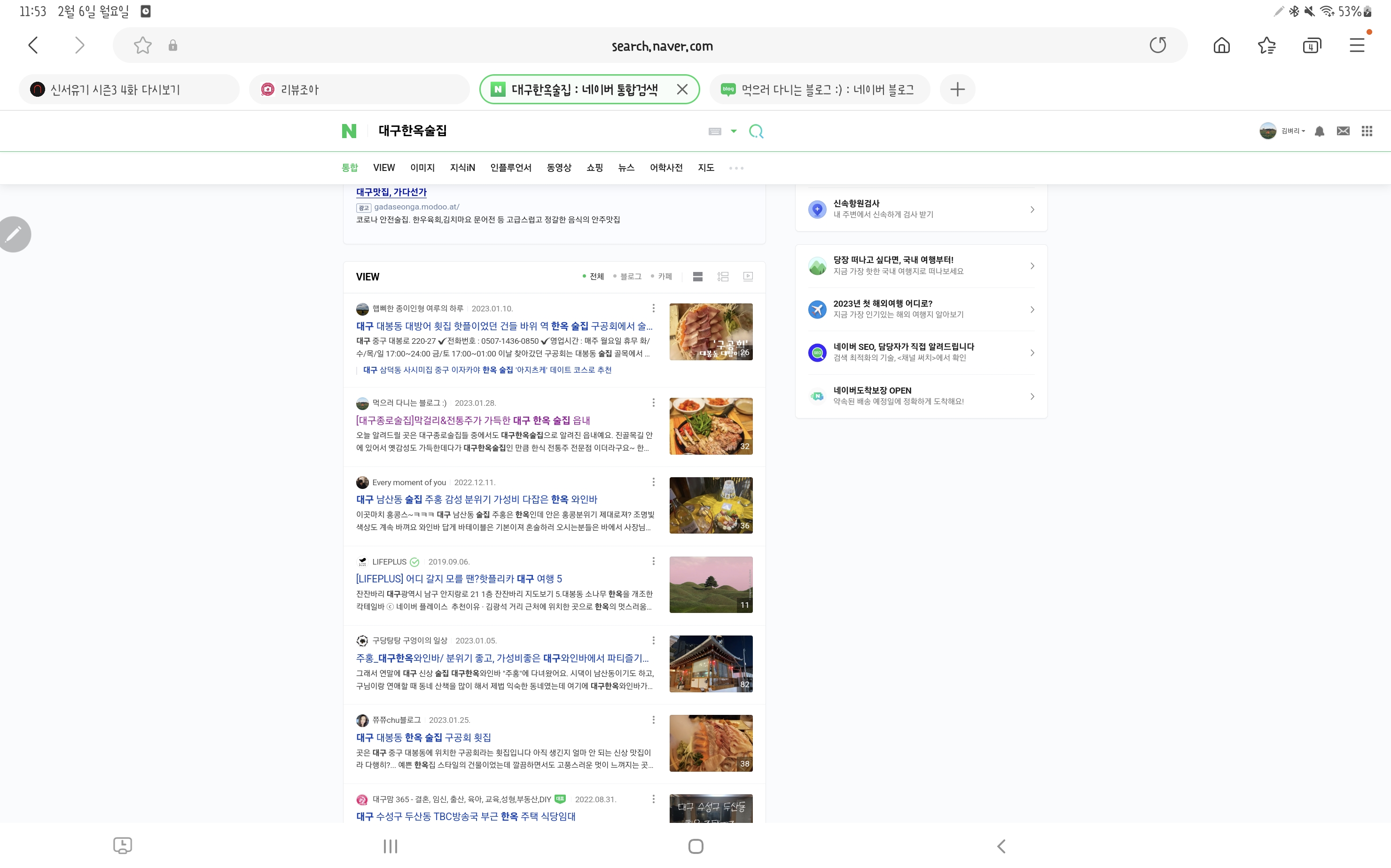Open 당장 떠나고 싶다면, 국내 여행부터! card

click(x=921, y=266)
